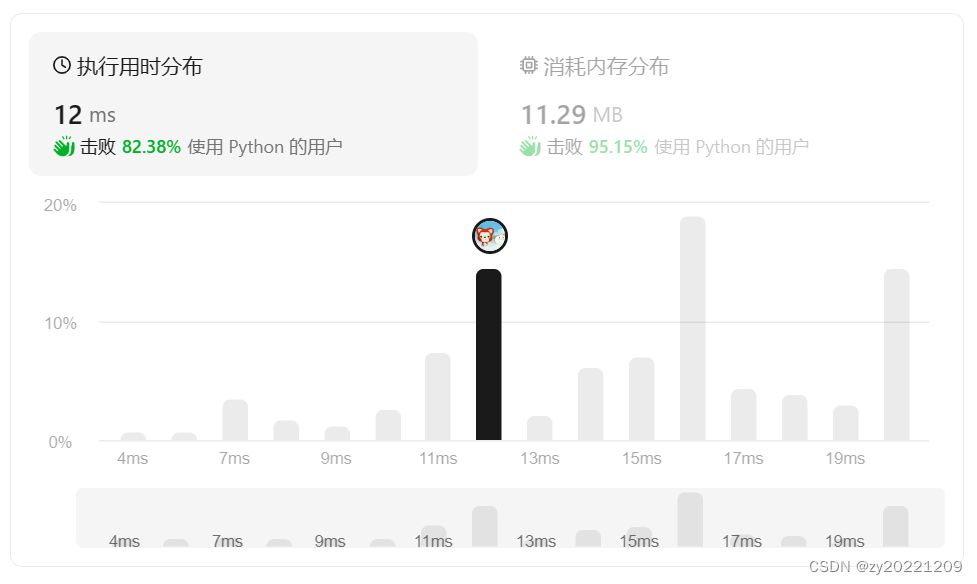Switch to the 执行用时分布 tab

(133, 66)
